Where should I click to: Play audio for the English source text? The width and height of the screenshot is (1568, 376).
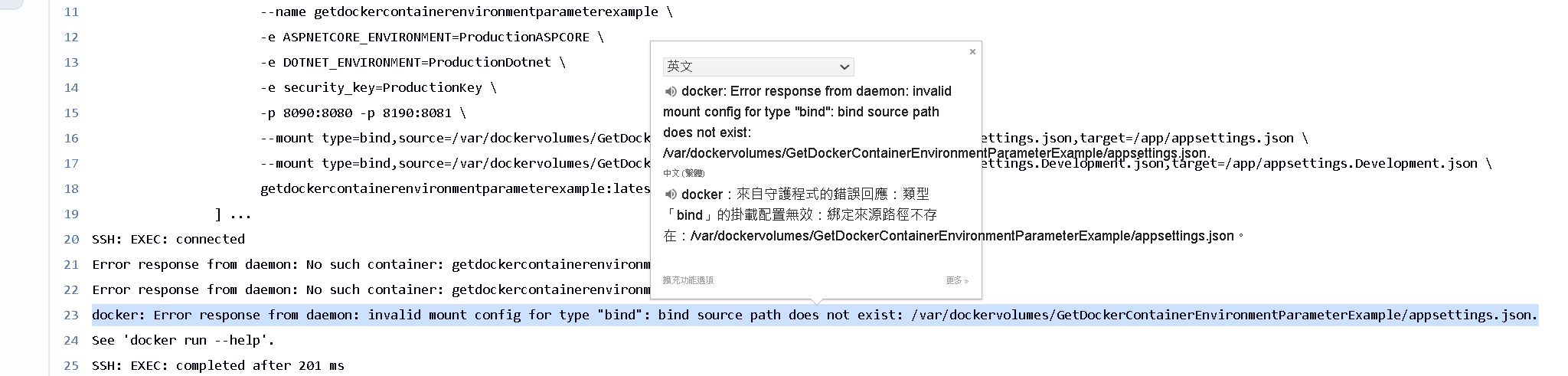click(x=671, y=92)
